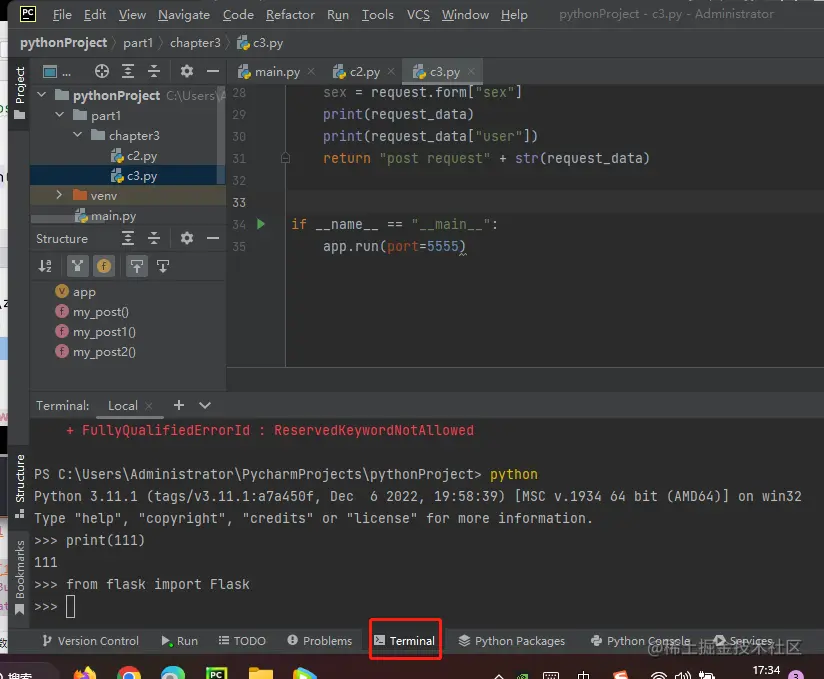Open the Tools menu

pyautogui.click(x=377, y=15)
